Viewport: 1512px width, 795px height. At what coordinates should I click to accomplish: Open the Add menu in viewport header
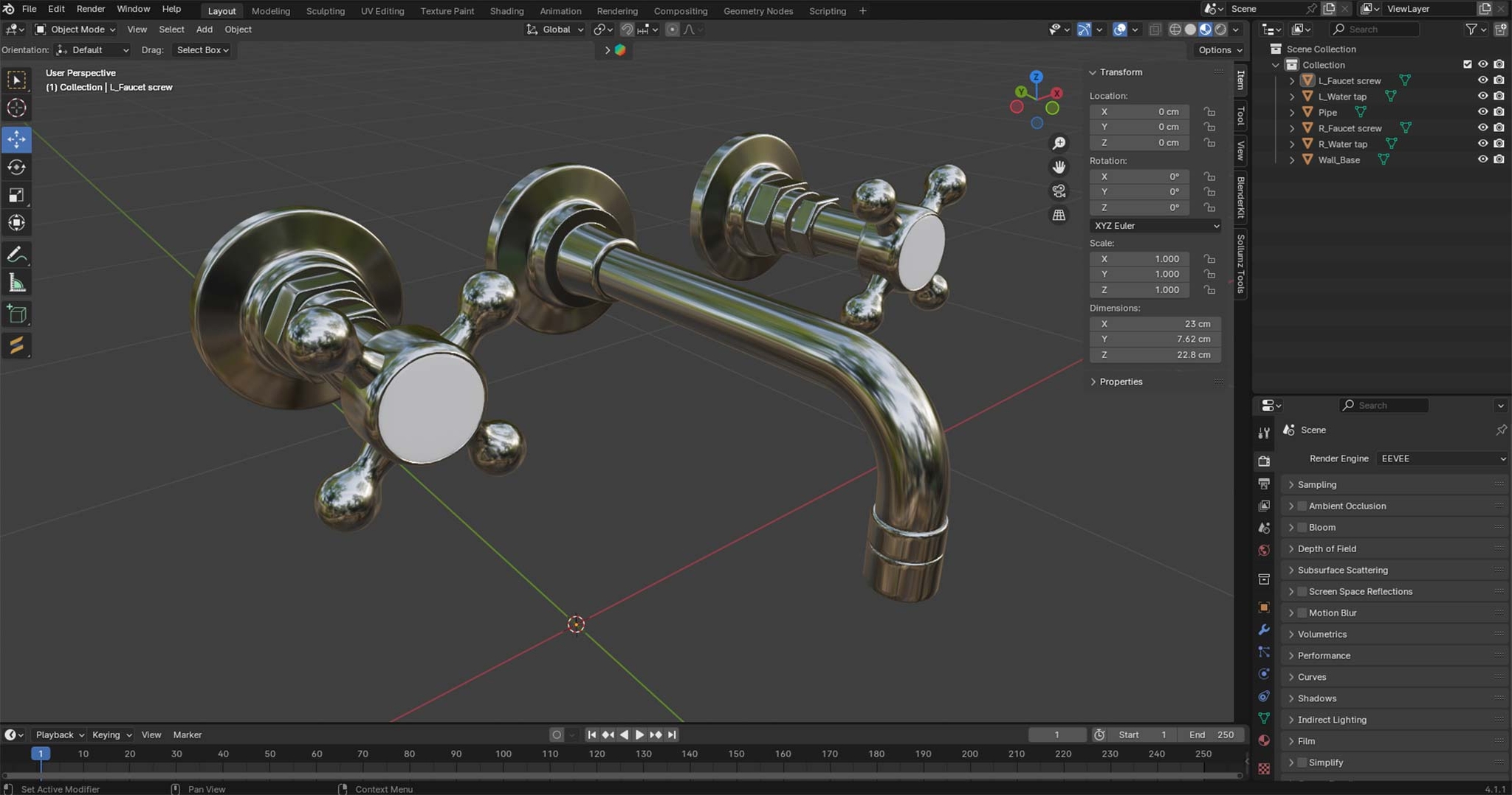click(204, 30)
